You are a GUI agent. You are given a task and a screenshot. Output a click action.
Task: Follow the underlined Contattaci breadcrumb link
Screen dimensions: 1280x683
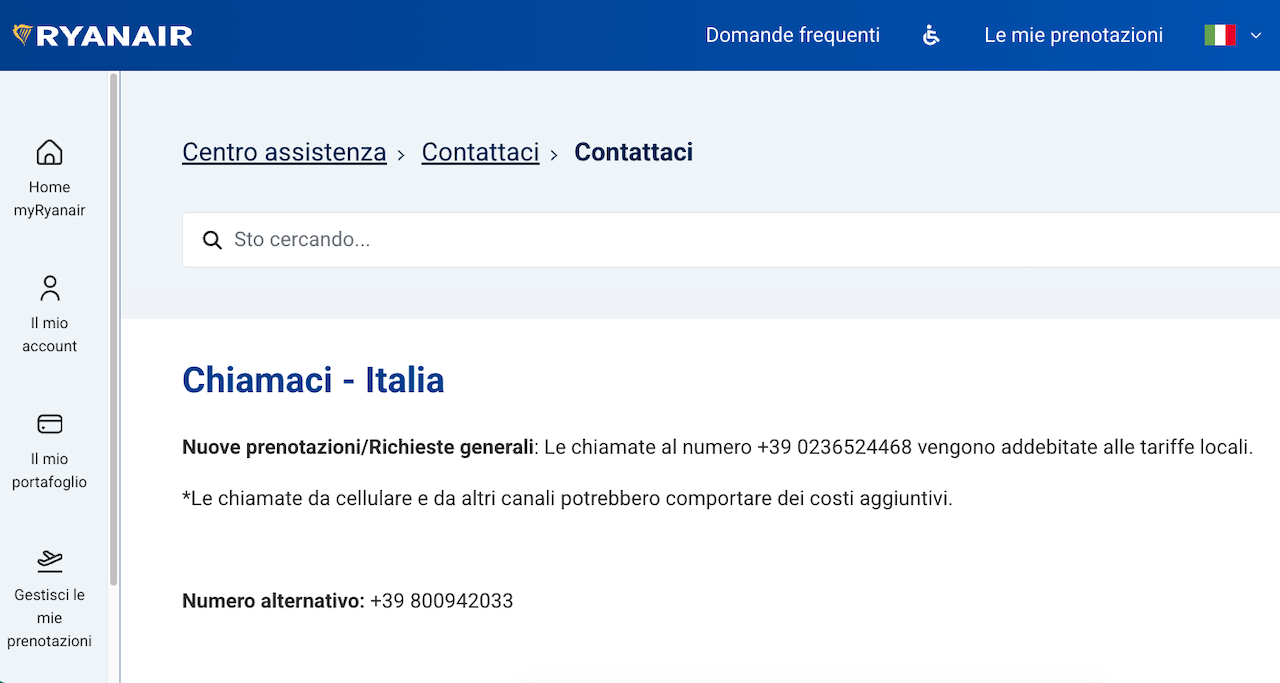pyautogui.click(x=480, y=152)
